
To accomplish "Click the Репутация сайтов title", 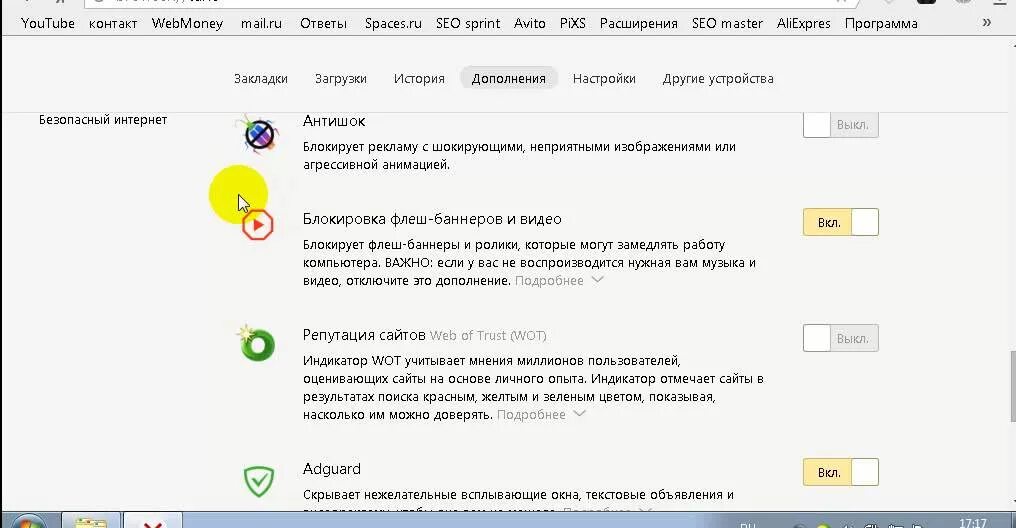I will click(x=364, y=335).
